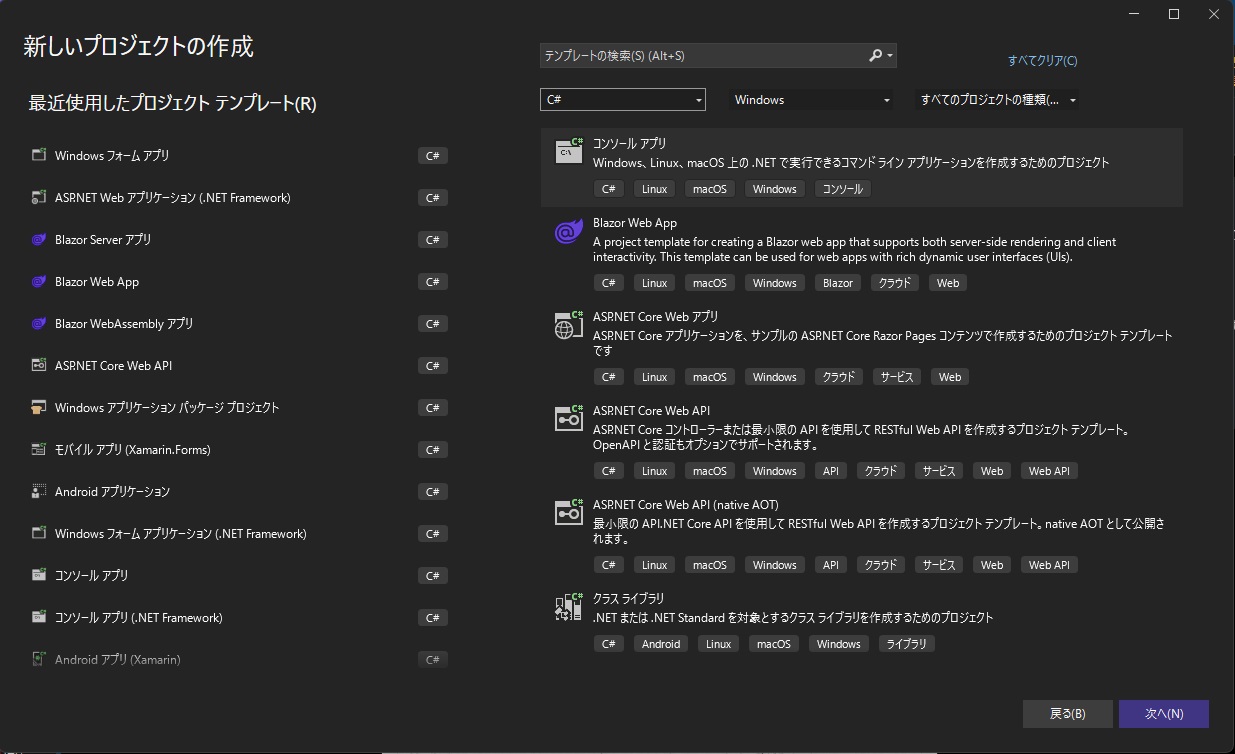Close the new project dialog
1235x754 pixels.
point(1214,14)
